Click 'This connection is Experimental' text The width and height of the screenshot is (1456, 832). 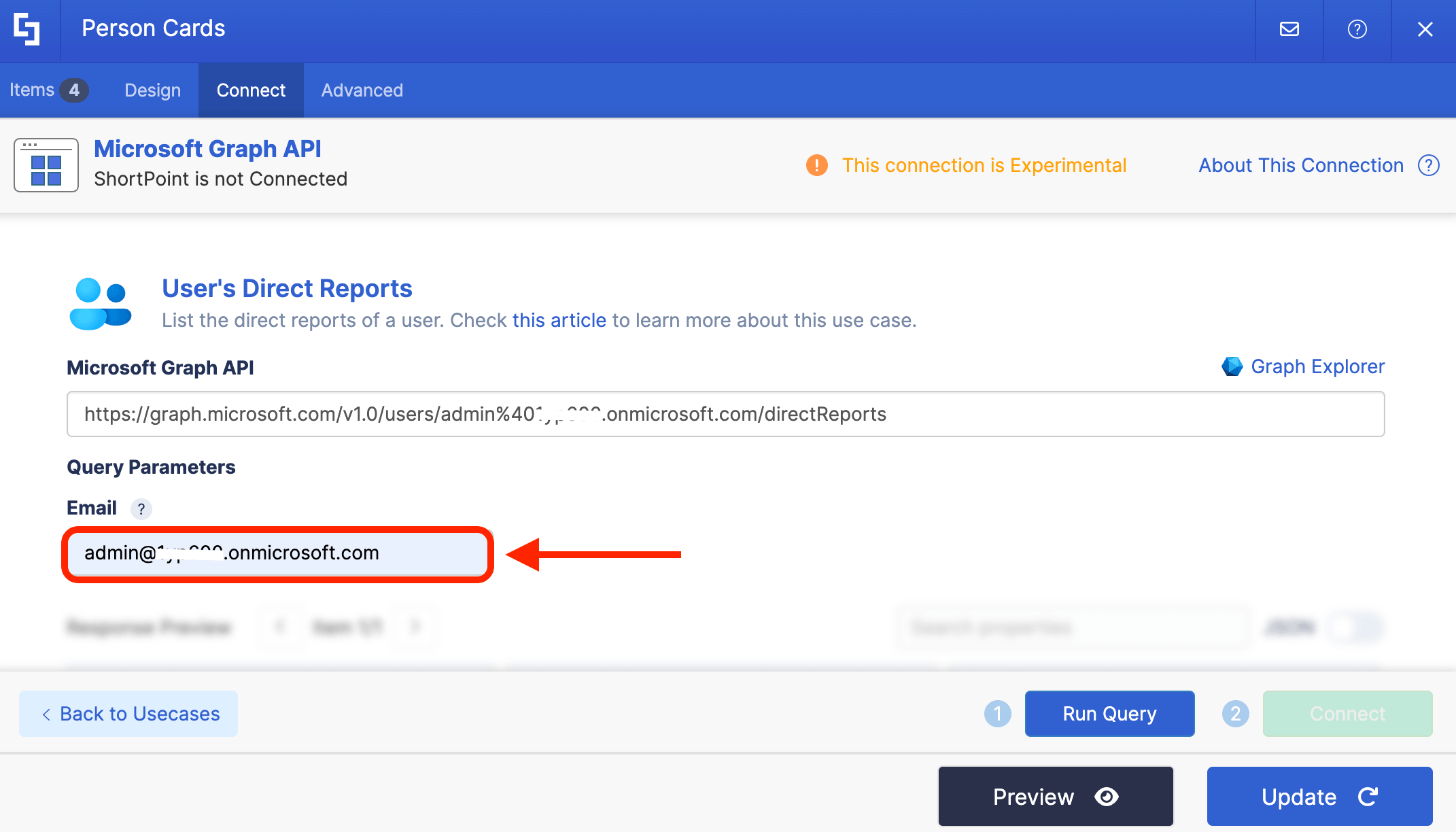coord(984,165)
